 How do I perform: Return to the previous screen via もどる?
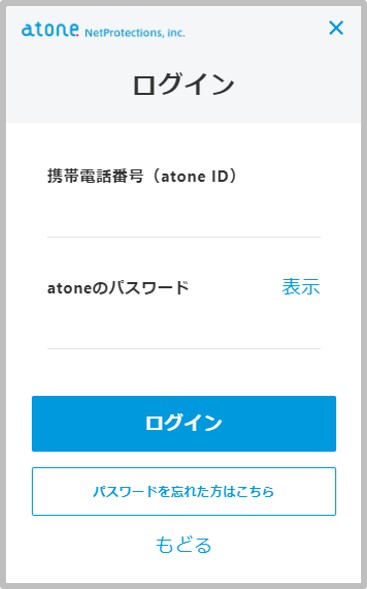pos(184,545)
